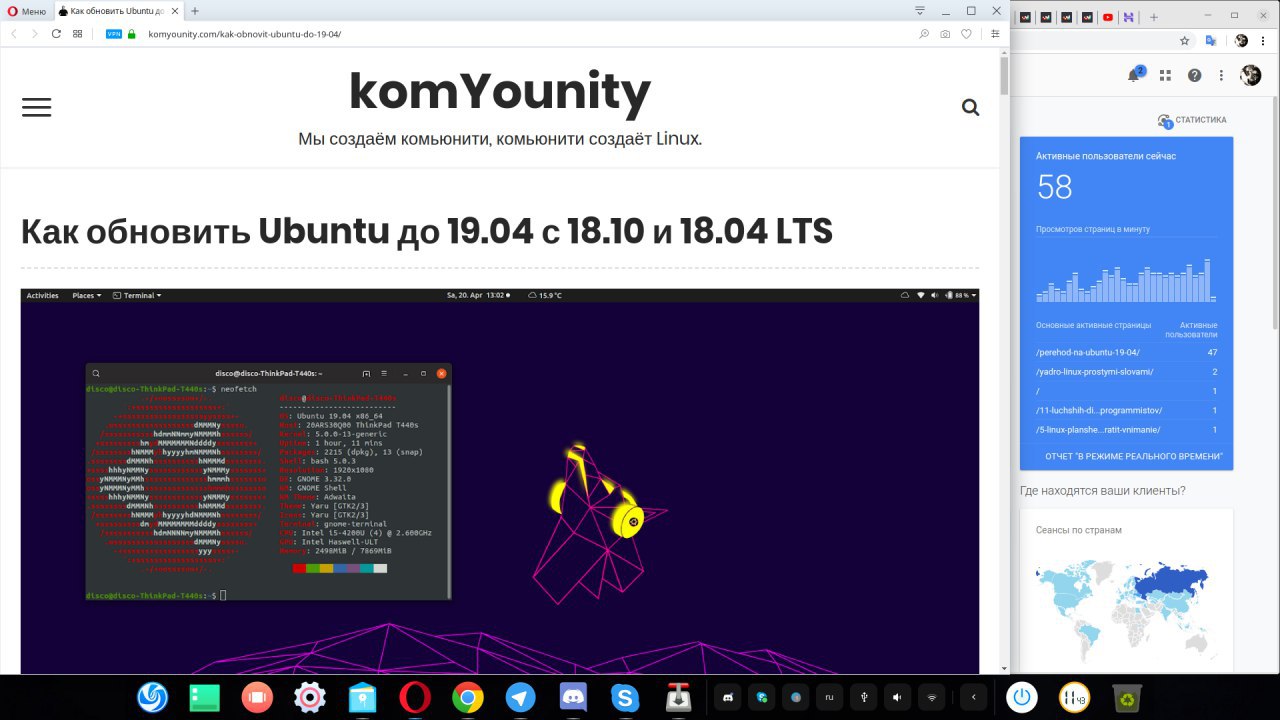Open /11-luchshih-di...programmistov/ page row
Screen dimensions: 1280x720
coord(1127,410)
